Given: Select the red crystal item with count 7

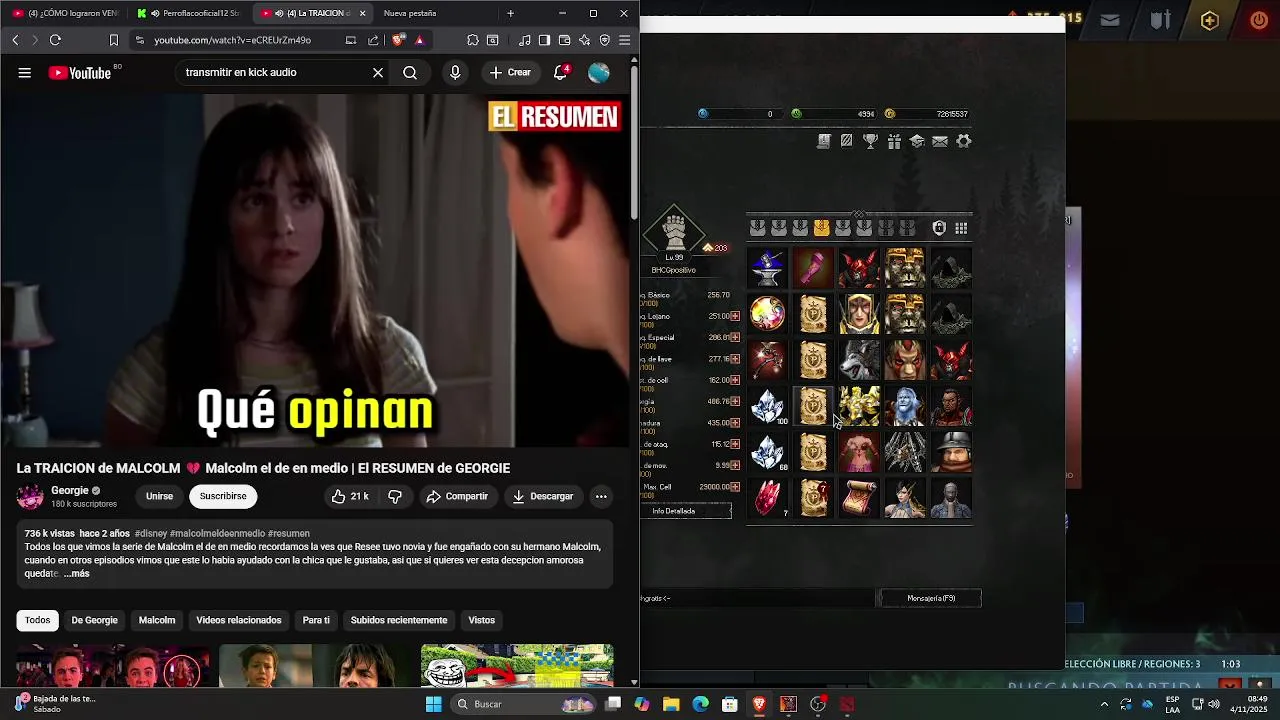Looking at the screenshot, I should tap(768, 498).
